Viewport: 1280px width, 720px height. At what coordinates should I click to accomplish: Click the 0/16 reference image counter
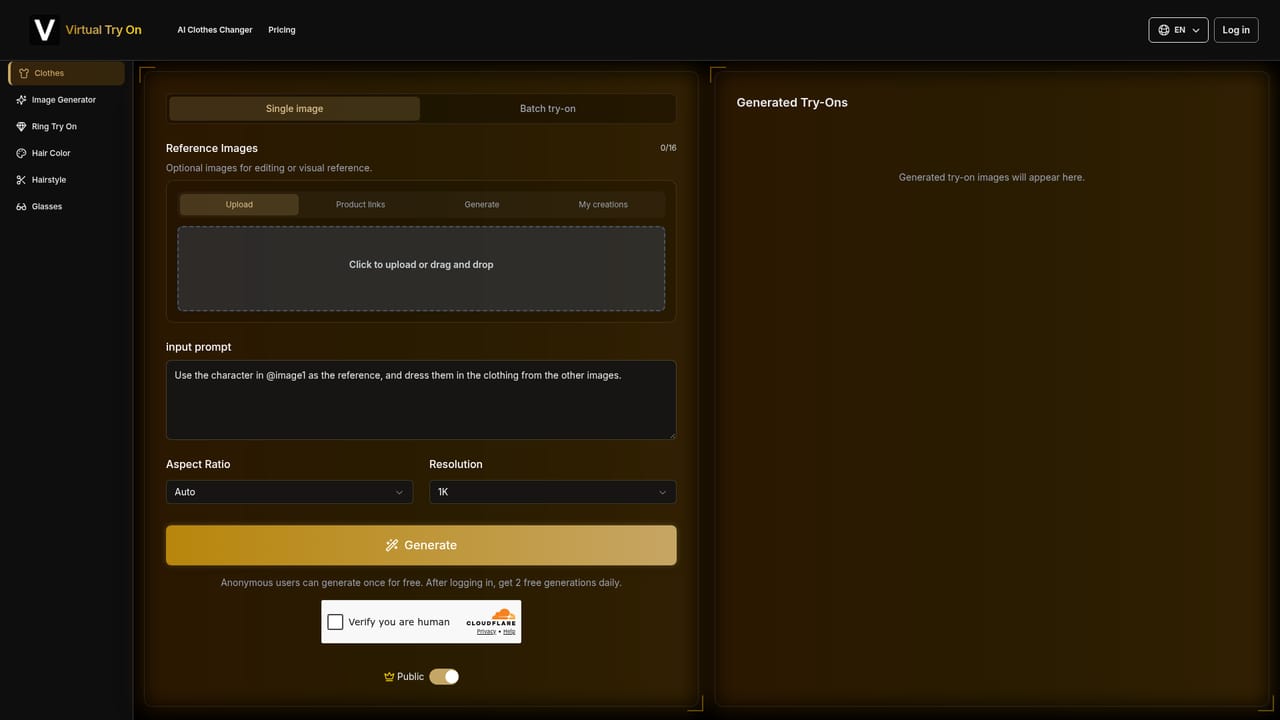(668, 148)
